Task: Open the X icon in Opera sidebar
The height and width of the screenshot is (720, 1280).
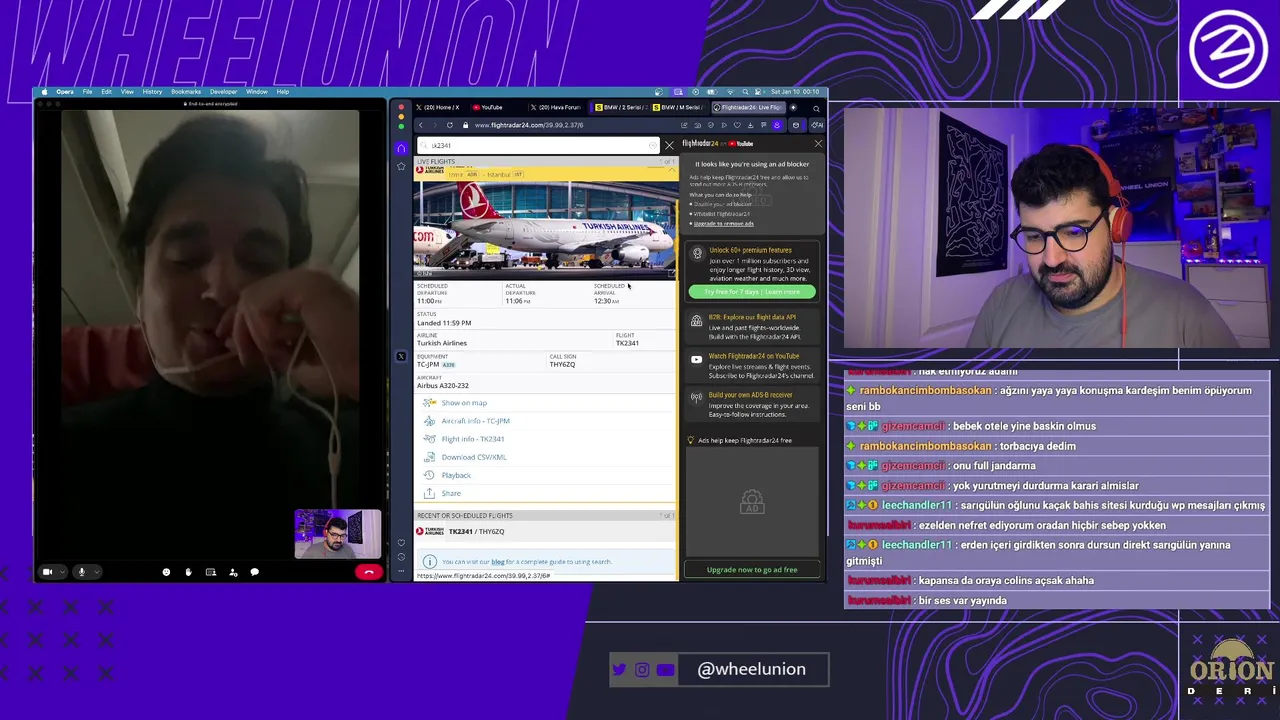Action: click(x=401, y=356)
